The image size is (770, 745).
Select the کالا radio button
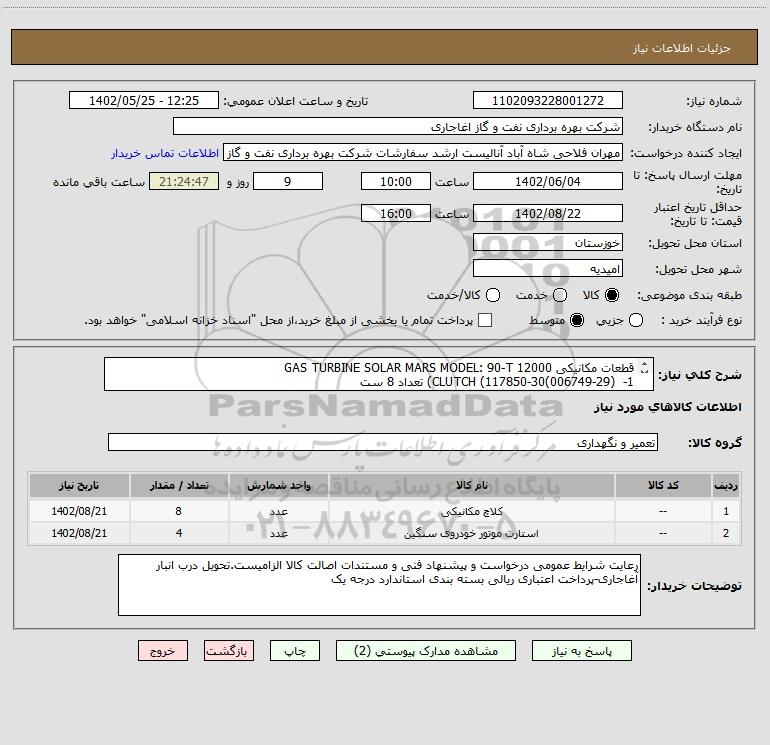[612, 295]
